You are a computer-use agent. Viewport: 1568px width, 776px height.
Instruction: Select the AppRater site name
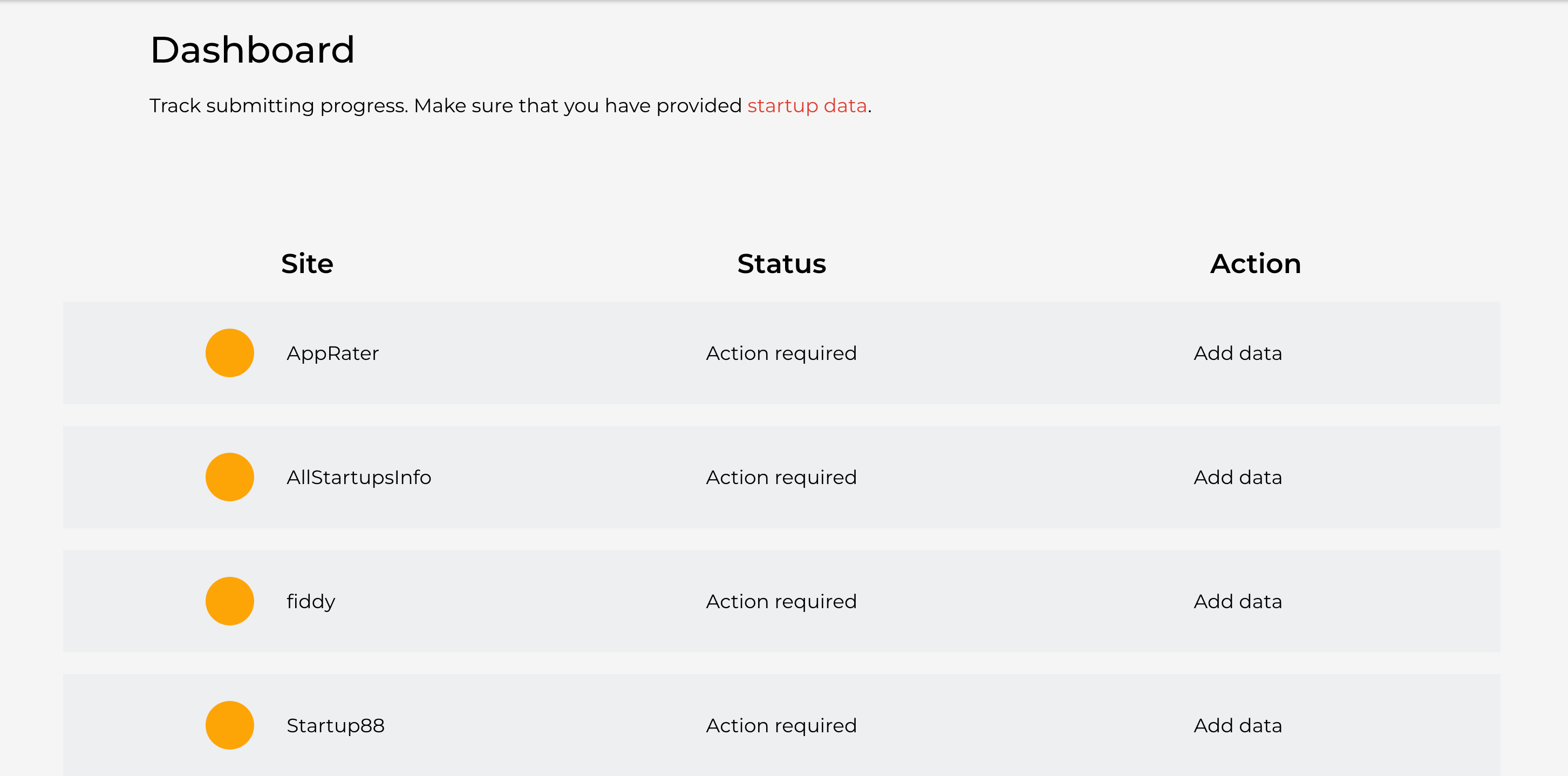(332, 353)
